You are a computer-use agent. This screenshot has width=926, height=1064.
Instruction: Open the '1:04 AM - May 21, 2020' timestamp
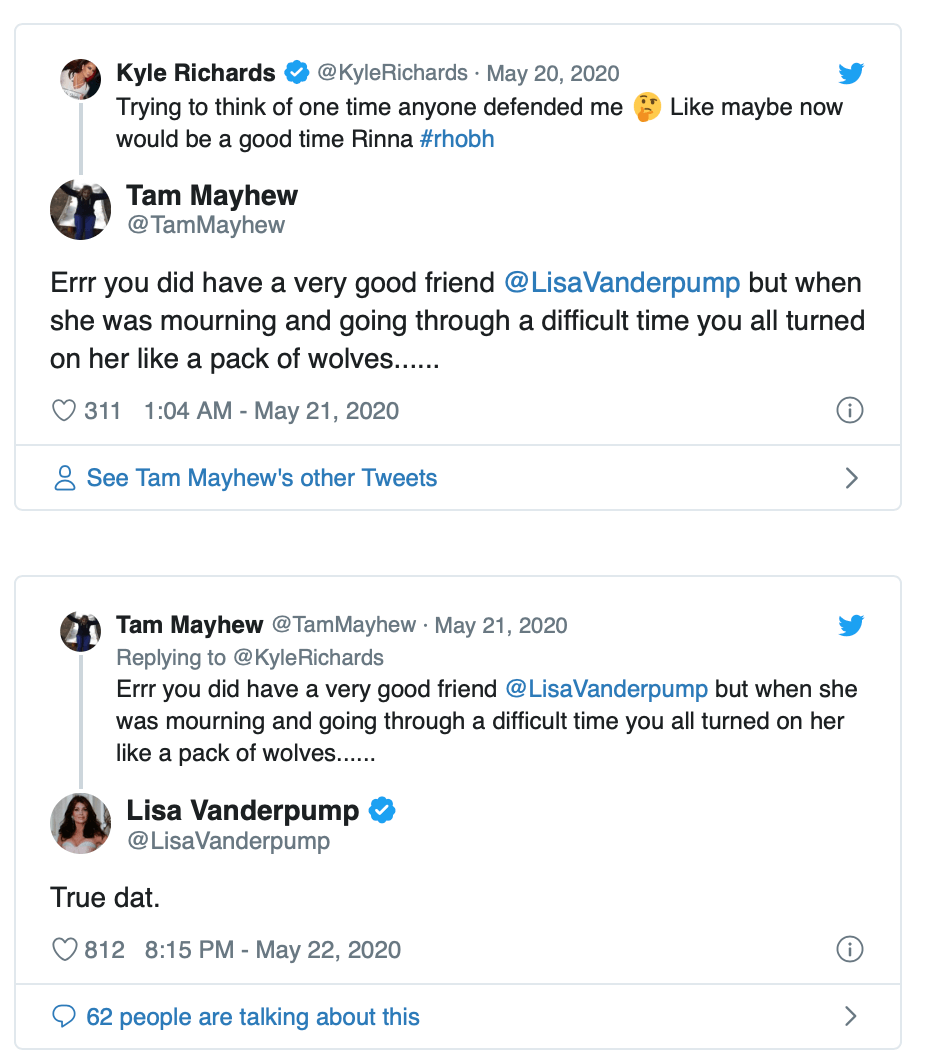(271, 411)
